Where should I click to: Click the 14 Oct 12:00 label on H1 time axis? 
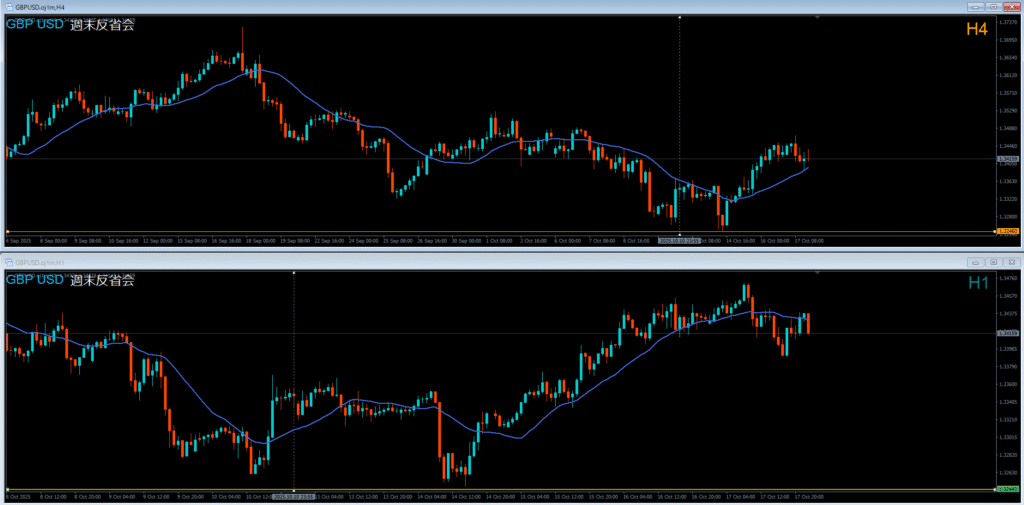(466, 497)
